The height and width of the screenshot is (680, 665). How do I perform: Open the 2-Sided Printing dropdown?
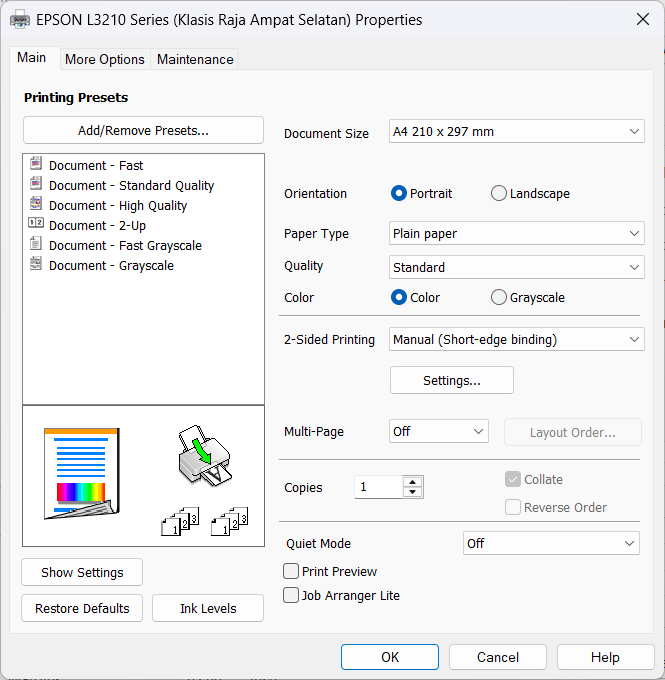click(x=516, y=340)
